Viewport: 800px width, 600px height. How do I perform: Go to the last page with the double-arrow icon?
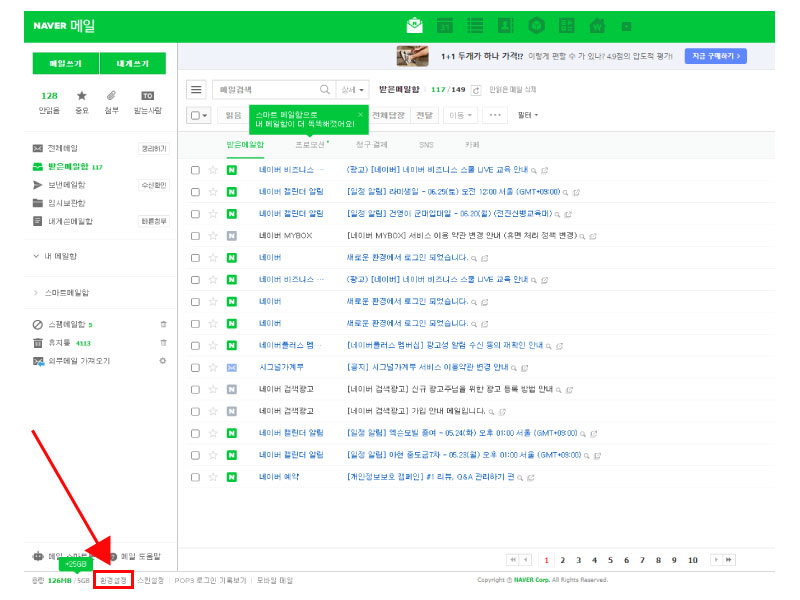pos(729,560)
